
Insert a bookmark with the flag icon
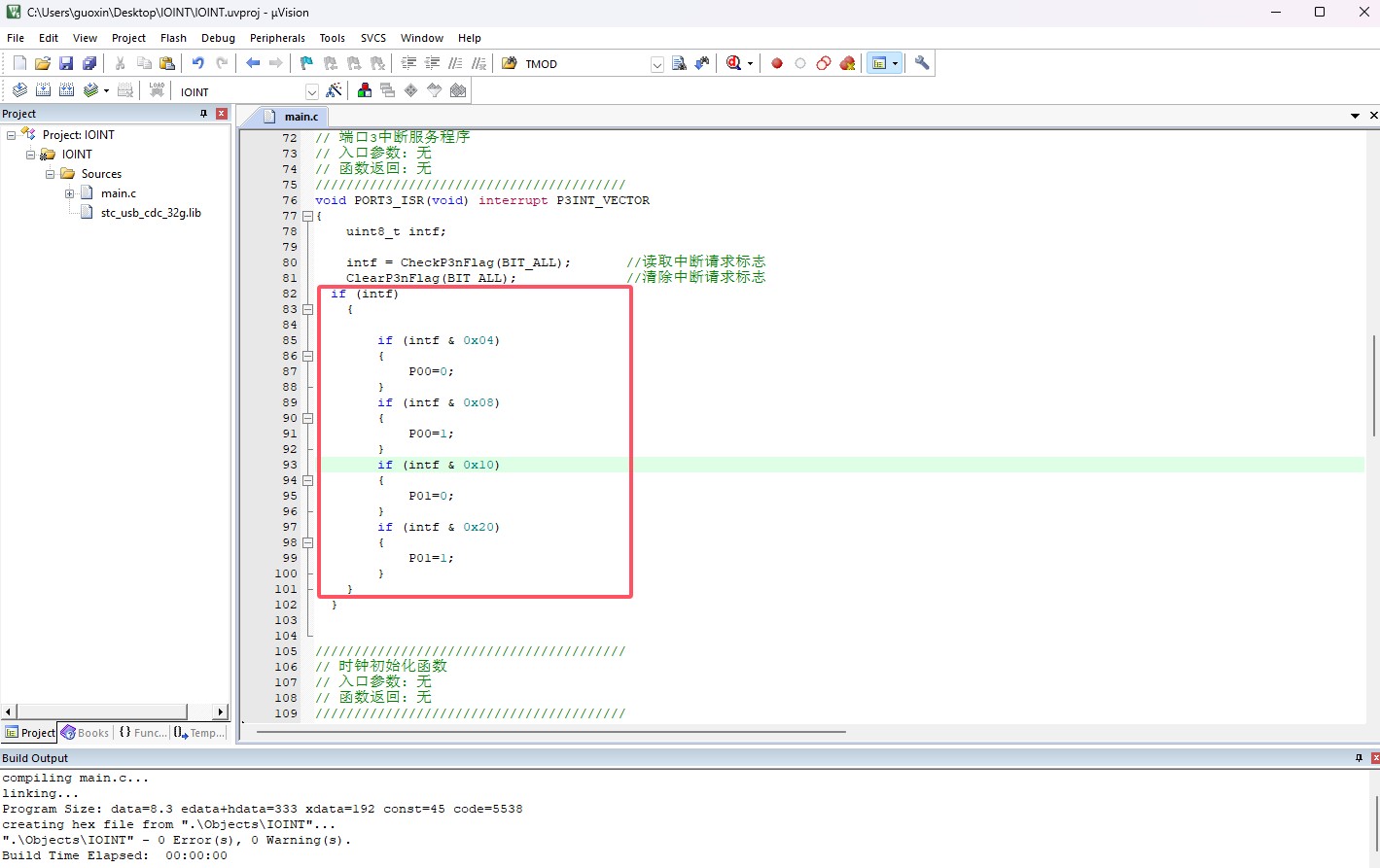point(306,63)
